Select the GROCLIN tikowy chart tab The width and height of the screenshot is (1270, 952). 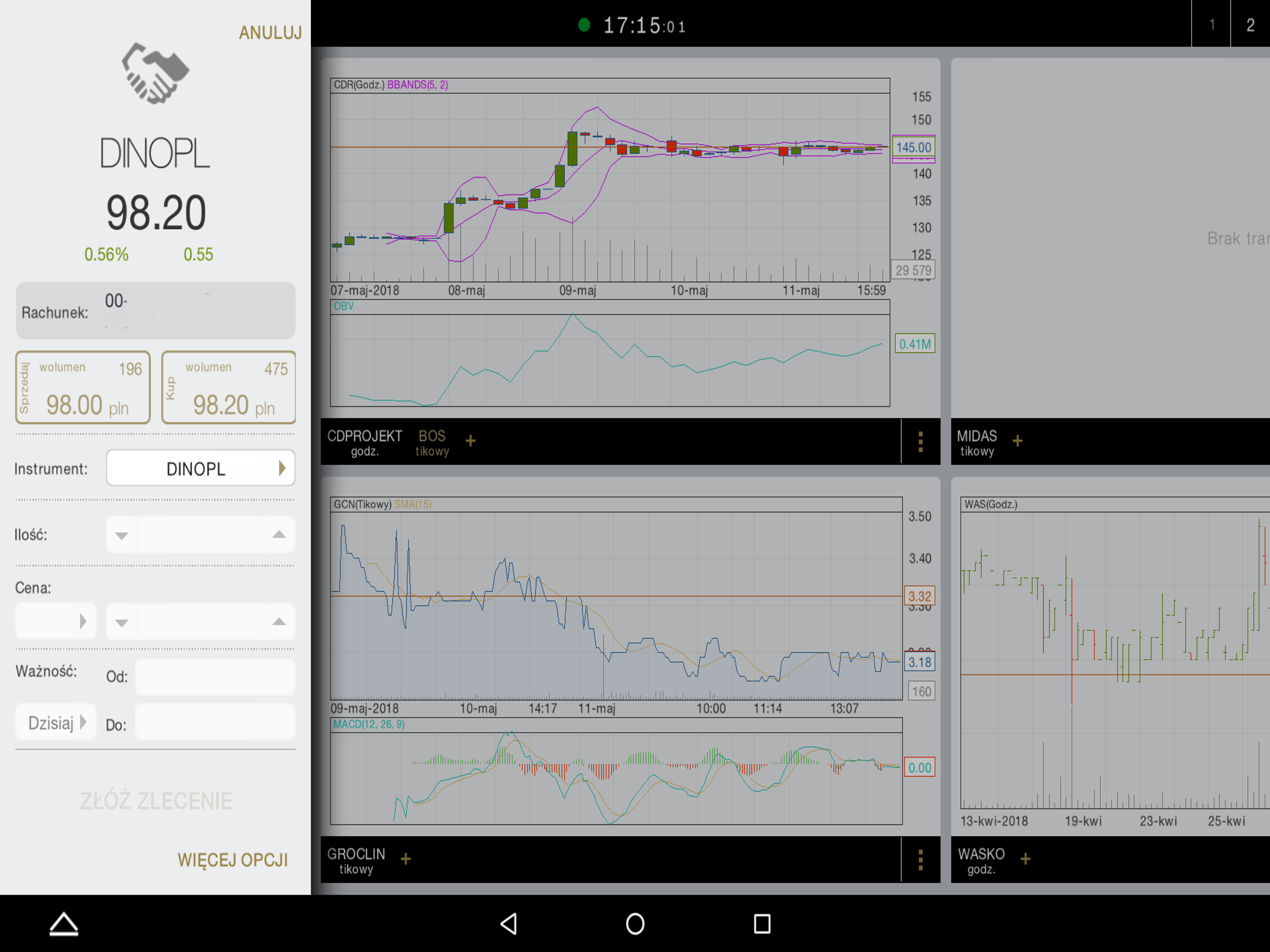[356, 860]
